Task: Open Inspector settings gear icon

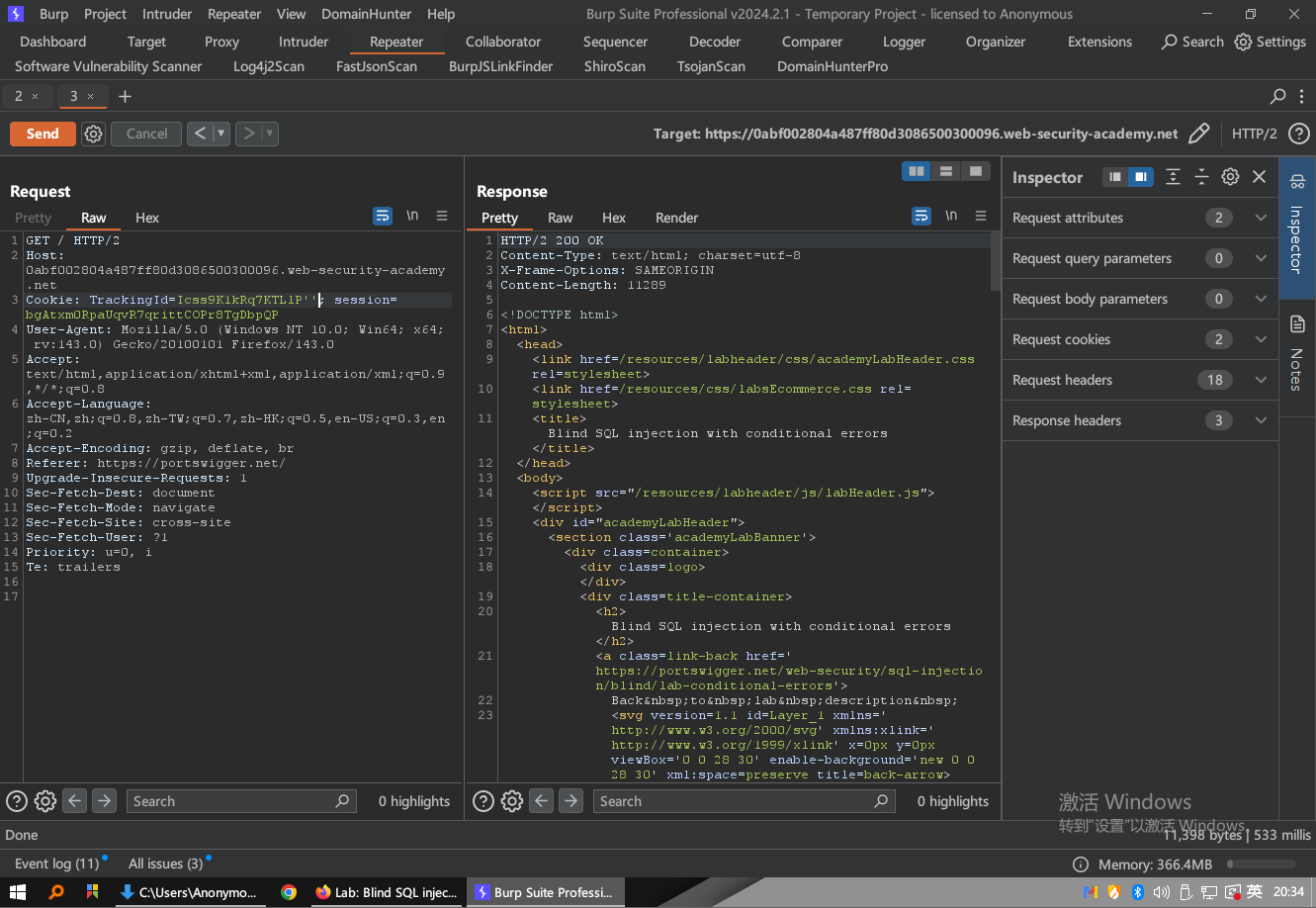Action: pyautogui.click(x=1230, y=177)
